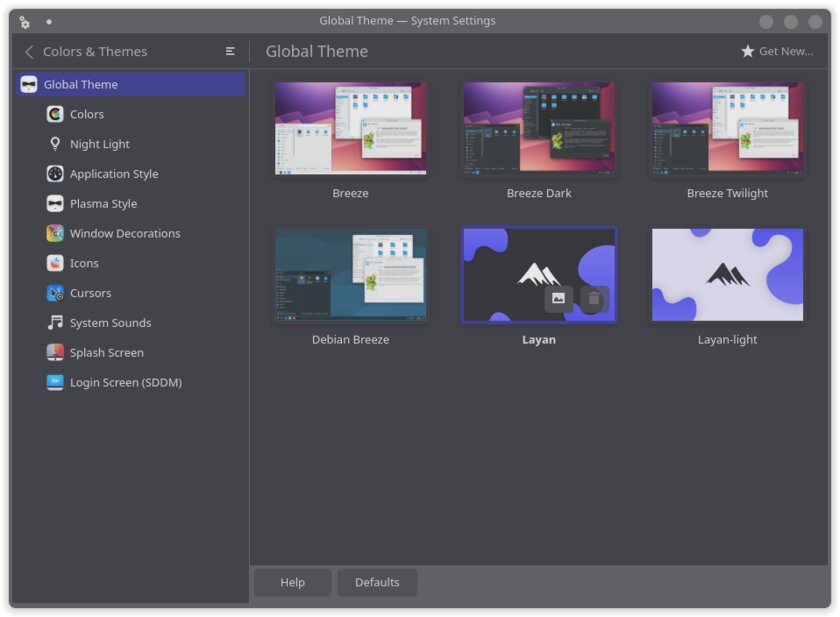This screenshot has height=617, width=840.
Task: Show the preview of the Layan theme
Action: 558,299
